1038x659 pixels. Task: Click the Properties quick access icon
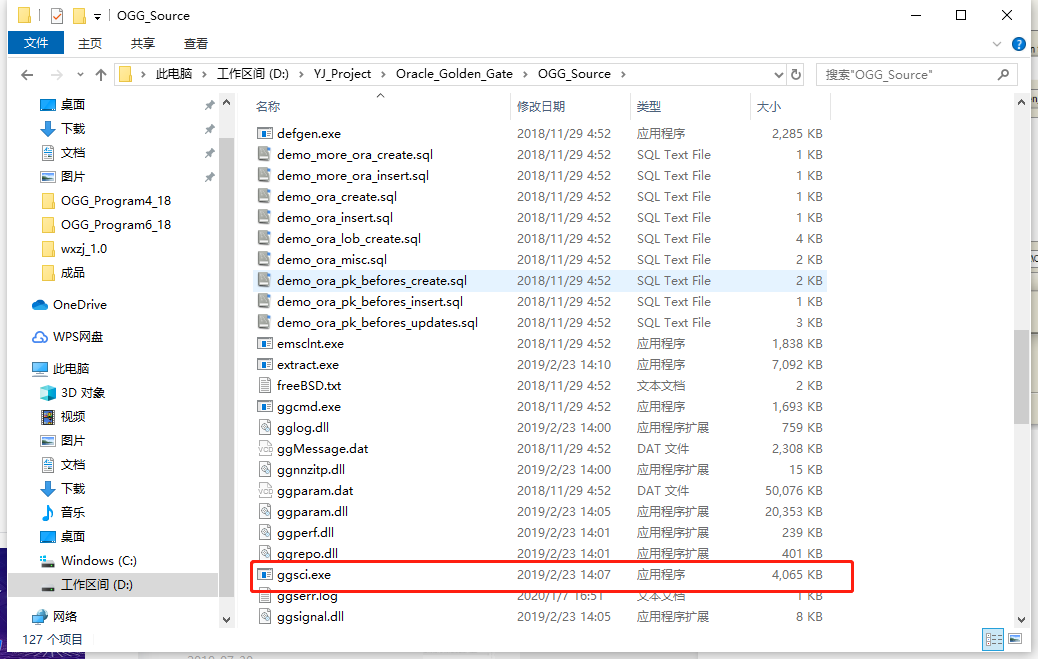coord(57,15)
